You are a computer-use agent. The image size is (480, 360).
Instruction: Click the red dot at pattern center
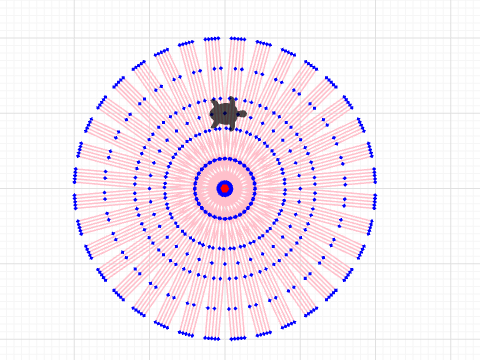225,189
